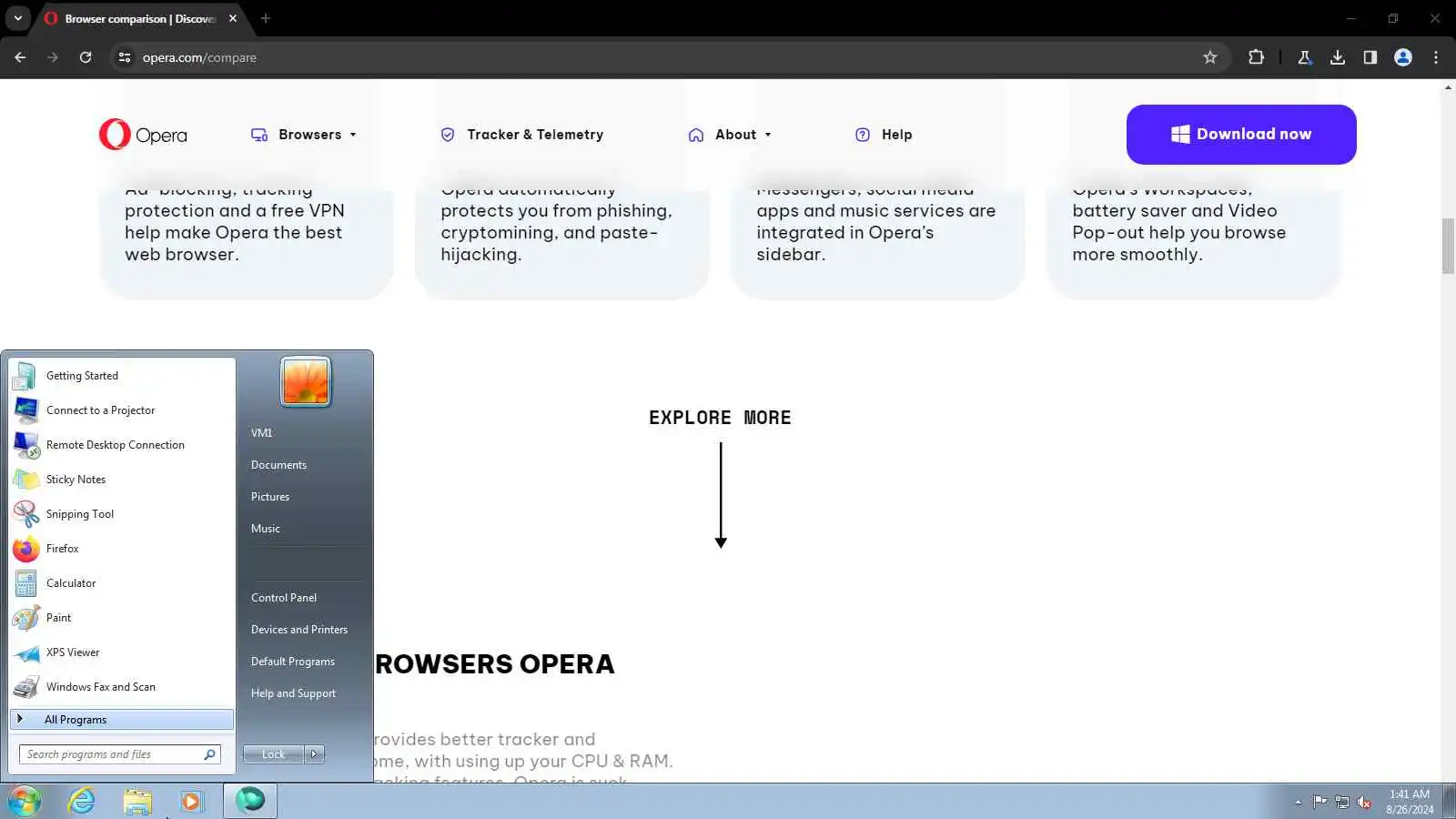Open XPS Viewer
The height and width of the screenshot is (819, 1456).
(122, 652)
